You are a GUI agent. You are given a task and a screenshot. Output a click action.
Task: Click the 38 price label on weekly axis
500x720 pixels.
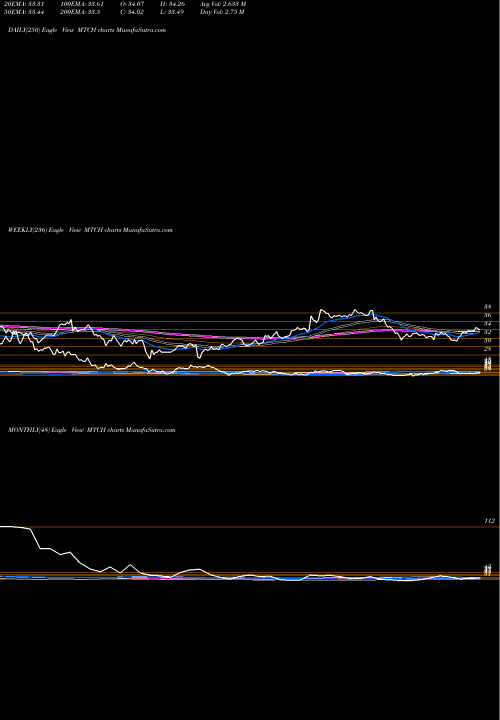(488, 307)
